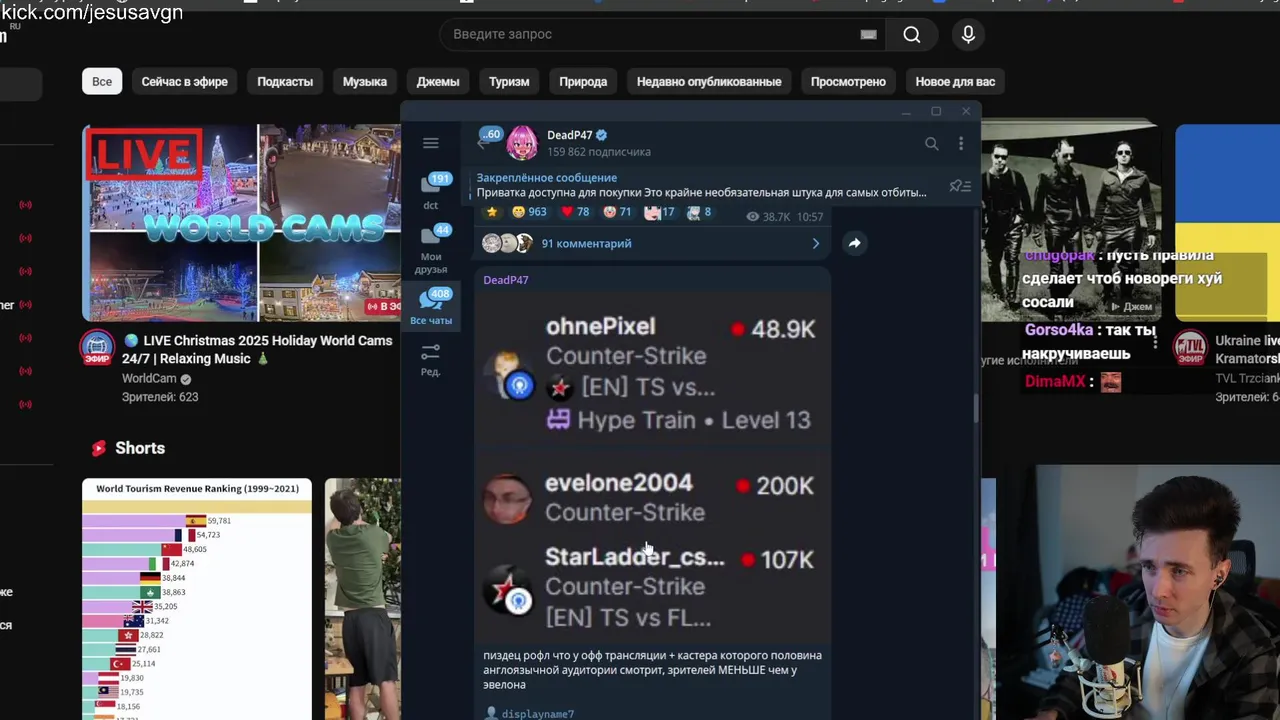Show pinned messages list icon in Telegram

(x=960, y=185)
